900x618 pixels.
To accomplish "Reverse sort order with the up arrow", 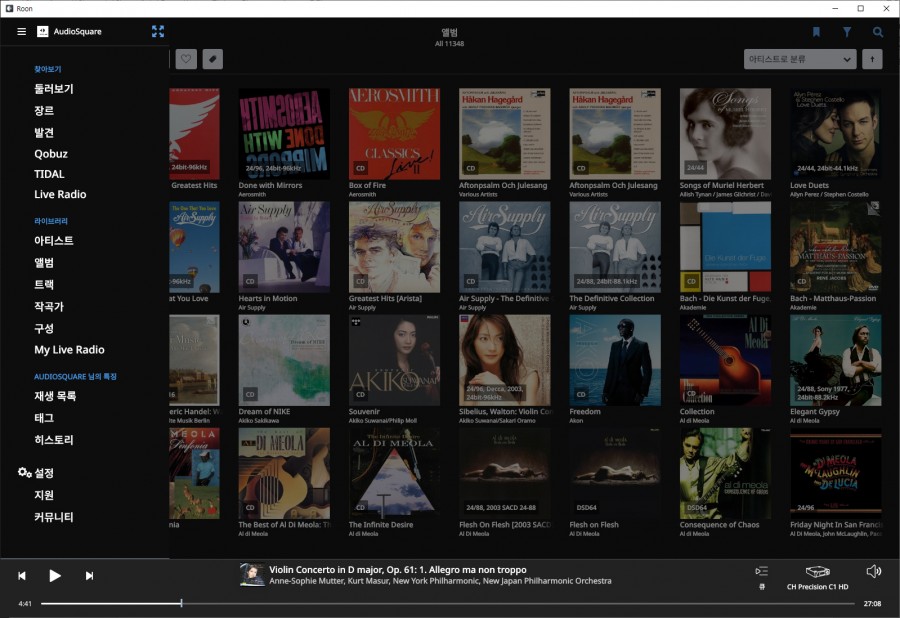I will coord(872,59).
